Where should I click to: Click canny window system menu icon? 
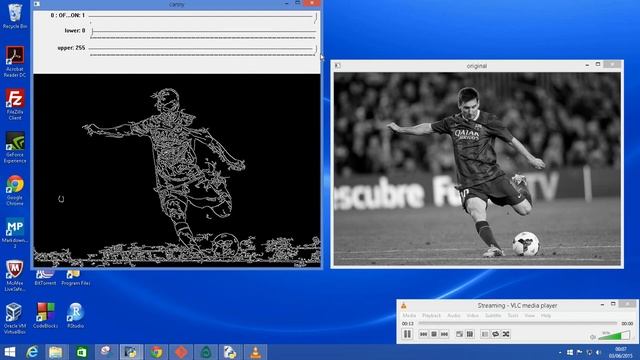[37, 4]
